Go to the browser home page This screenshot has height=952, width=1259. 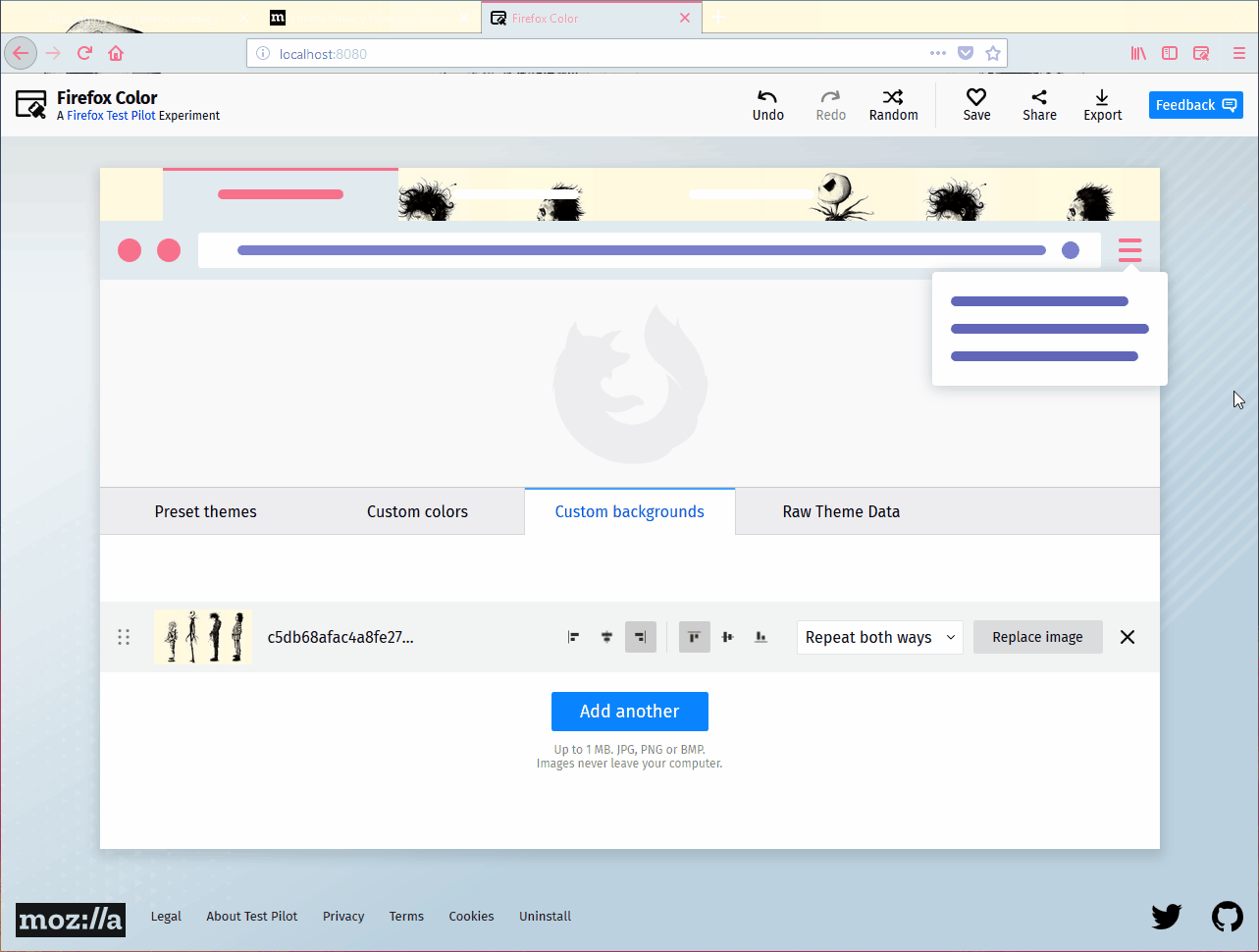(116, 53)
